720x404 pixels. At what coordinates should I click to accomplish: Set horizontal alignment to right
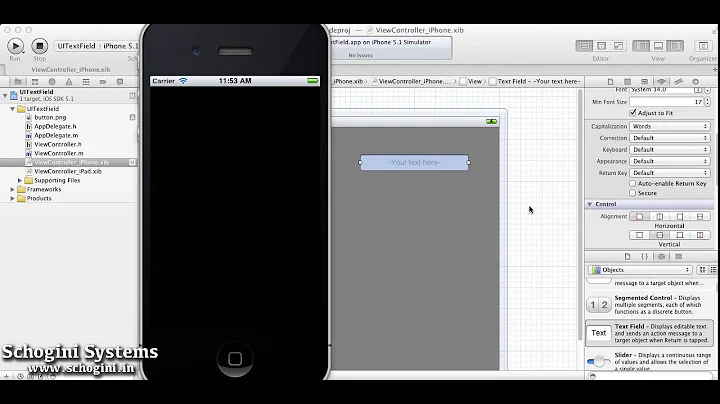coord(680,216)
